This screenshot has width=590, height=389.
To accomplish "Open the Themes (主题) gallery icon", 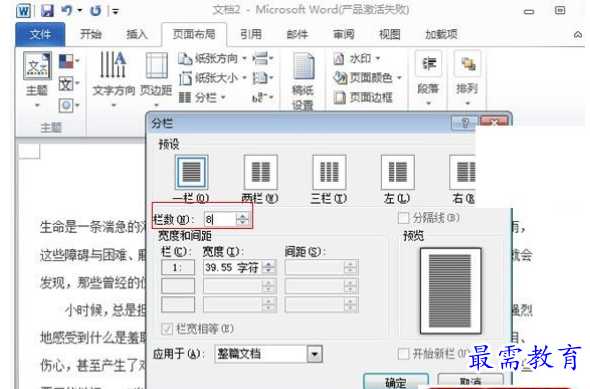I will pyautogui.click(x=37, y=67).
